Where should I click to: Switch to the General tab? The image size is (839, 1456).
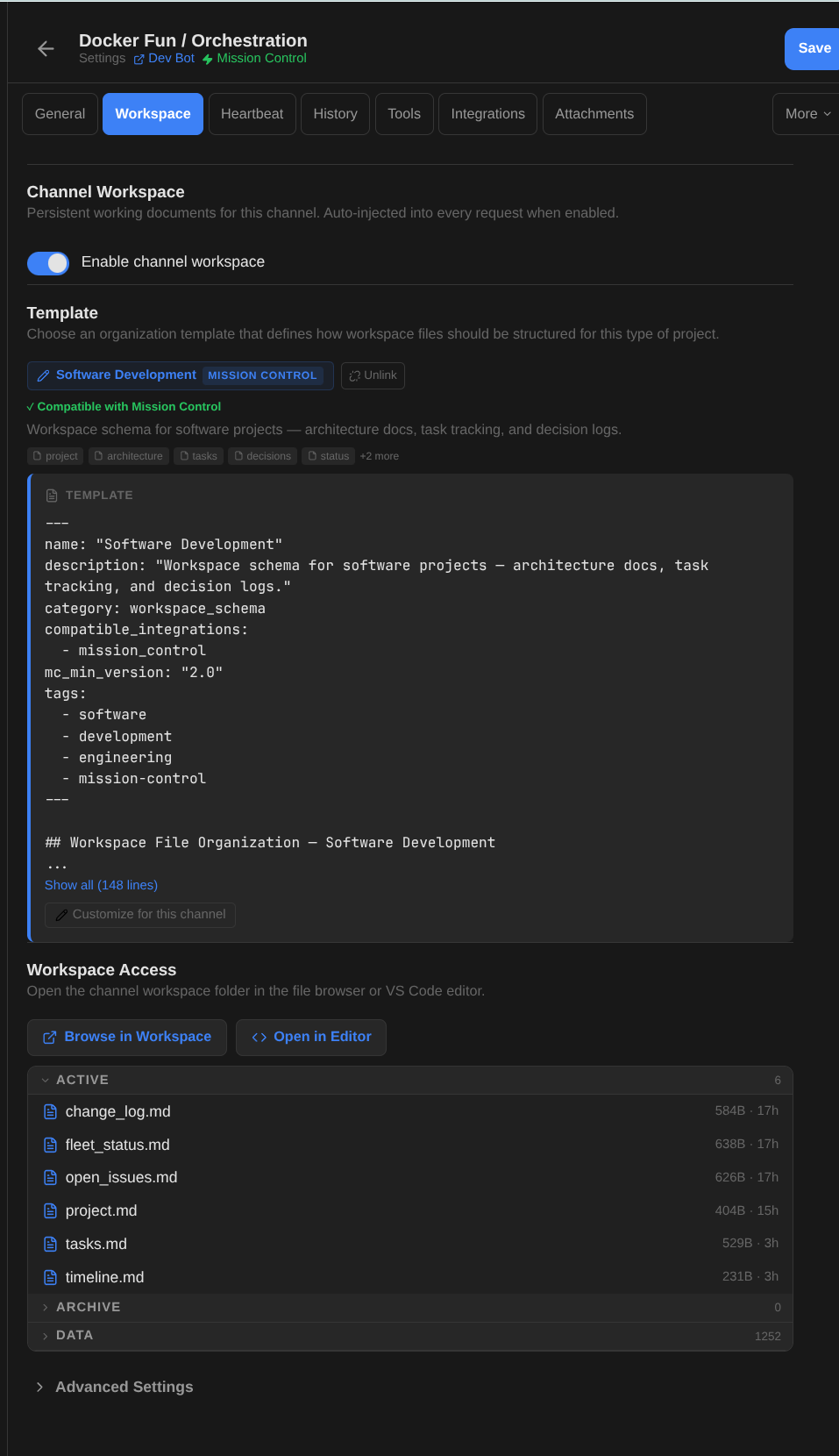point(60,114)
